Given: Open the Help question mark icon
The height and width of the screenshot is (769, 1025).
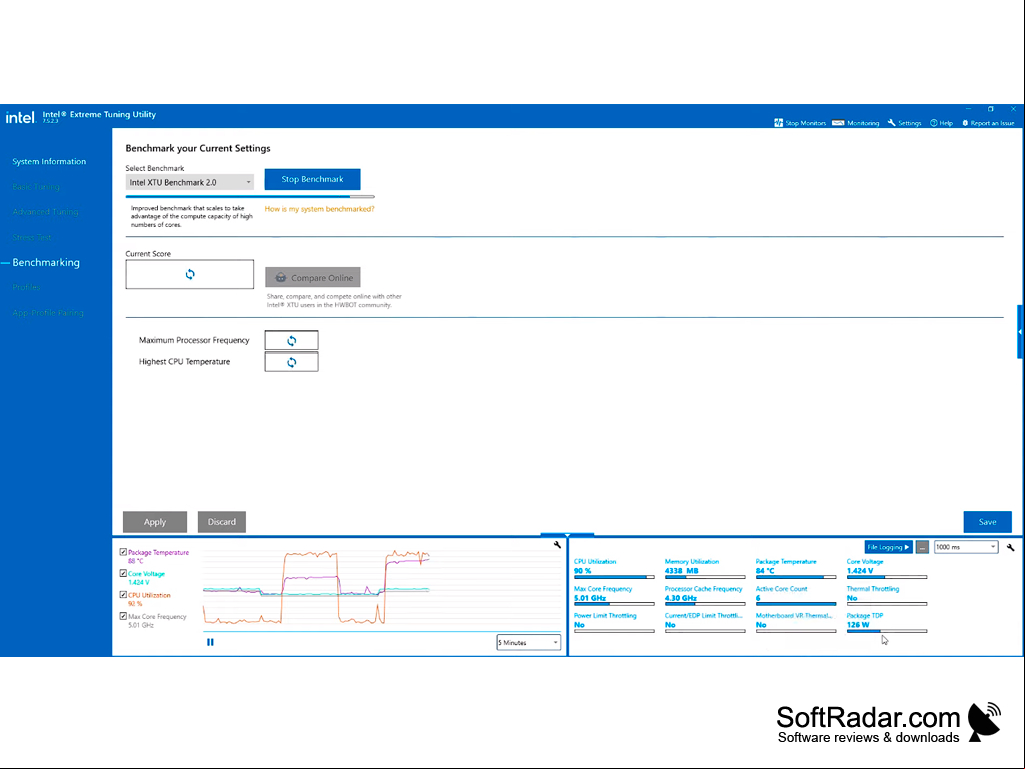Looking at the screenshot, I should pos(933,123).
